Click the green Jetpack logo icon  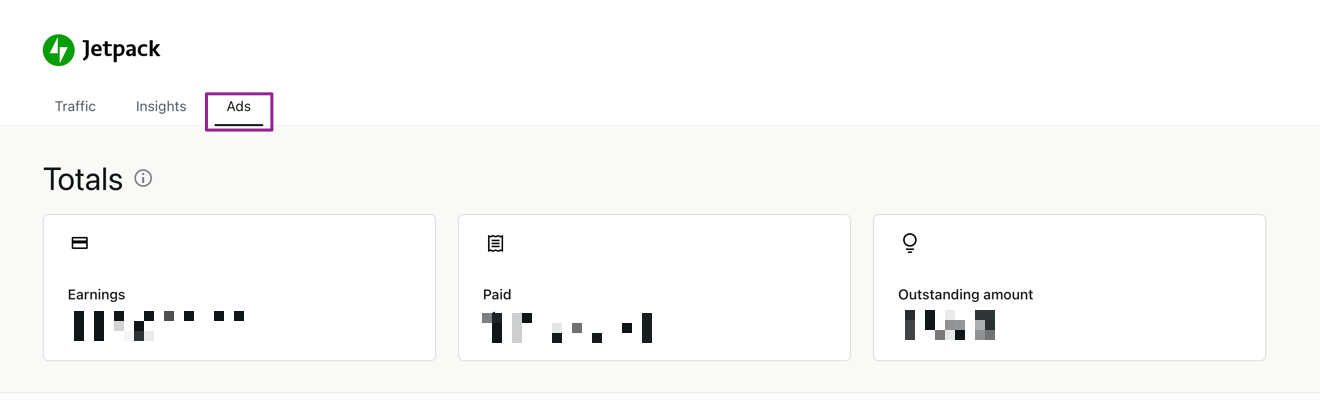click(59, 49)
